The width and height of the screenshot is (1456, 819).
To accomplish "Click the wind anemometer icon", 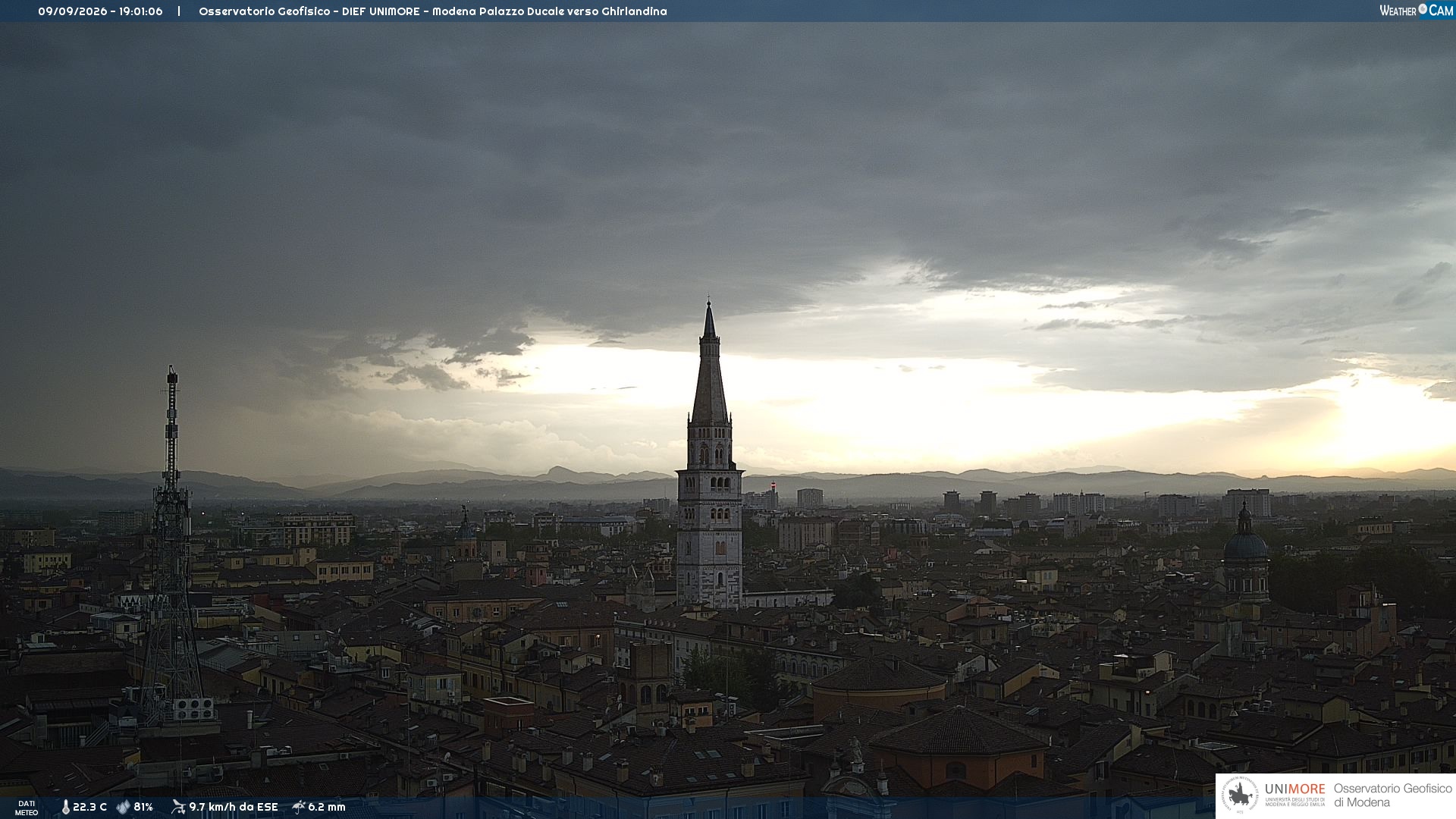I will point(178,807).
